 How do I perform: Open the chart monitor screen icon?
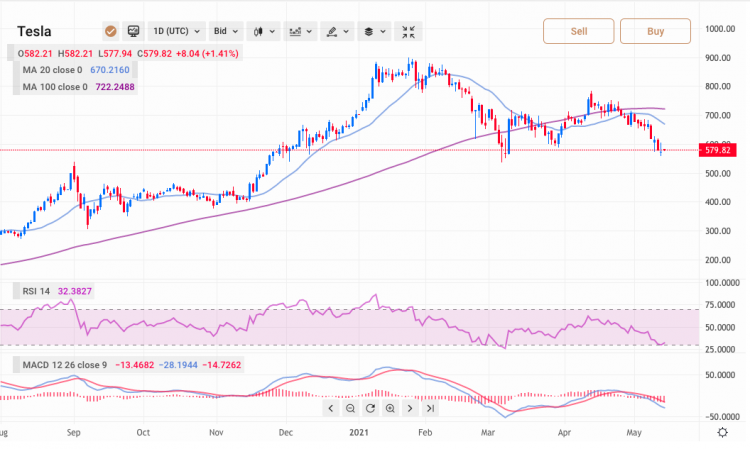pos(133,32)
